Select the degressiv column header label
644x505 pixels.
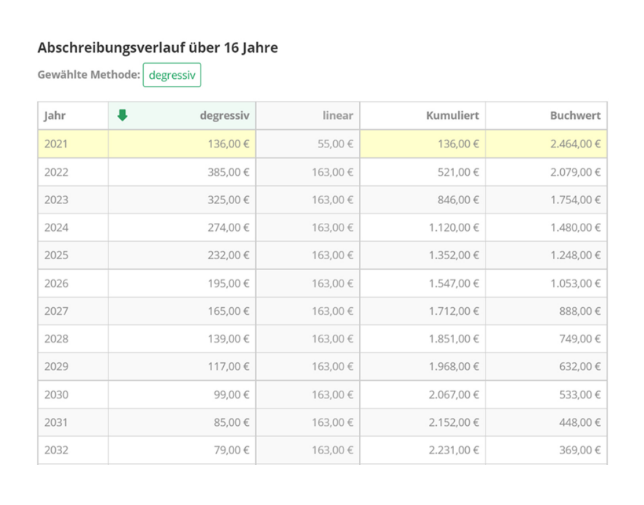coord(224,116)
